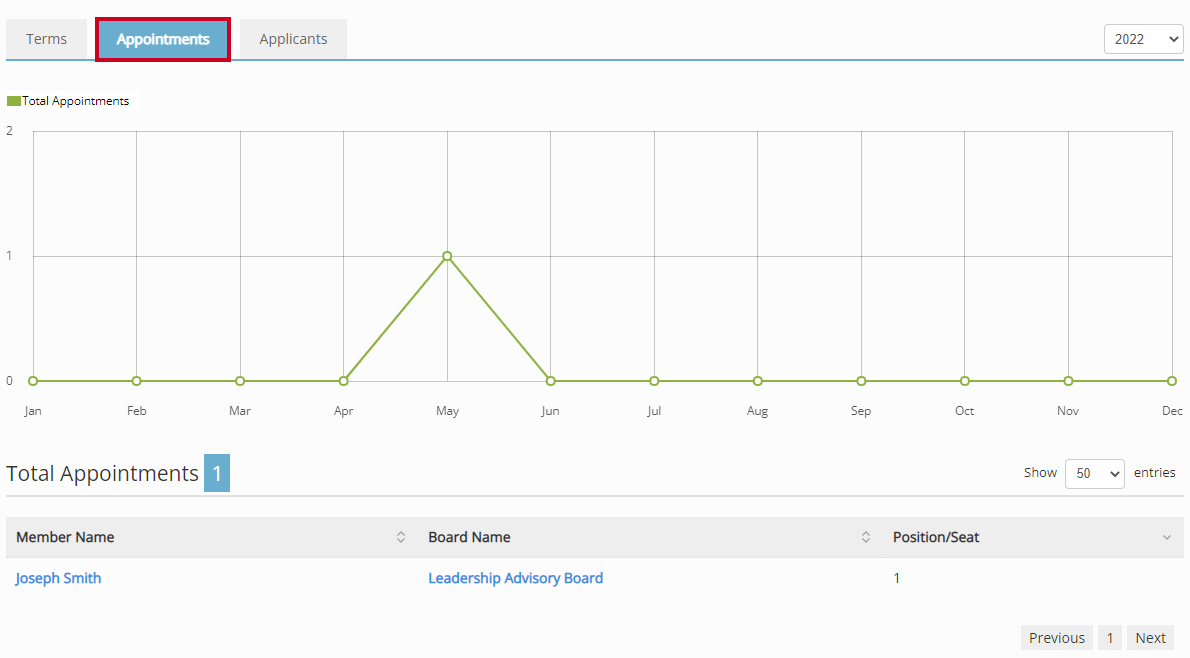Image resolution: width=1190 pixels, height=658 pixels.
Task: Click the Member Name column header
Action: point(212,537)
